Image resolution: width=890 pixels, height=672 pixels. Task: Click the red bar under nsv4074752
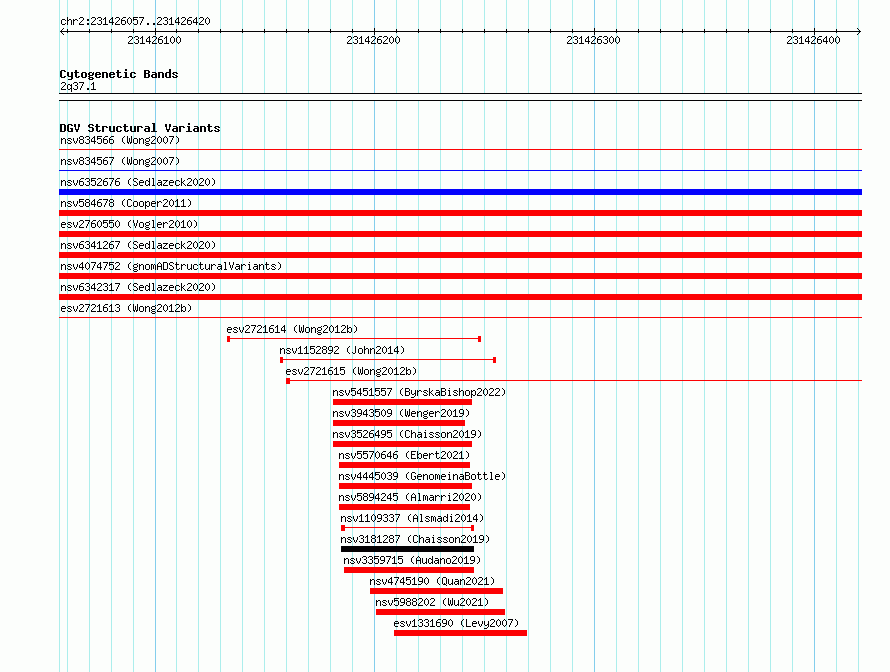coord(460,276)
